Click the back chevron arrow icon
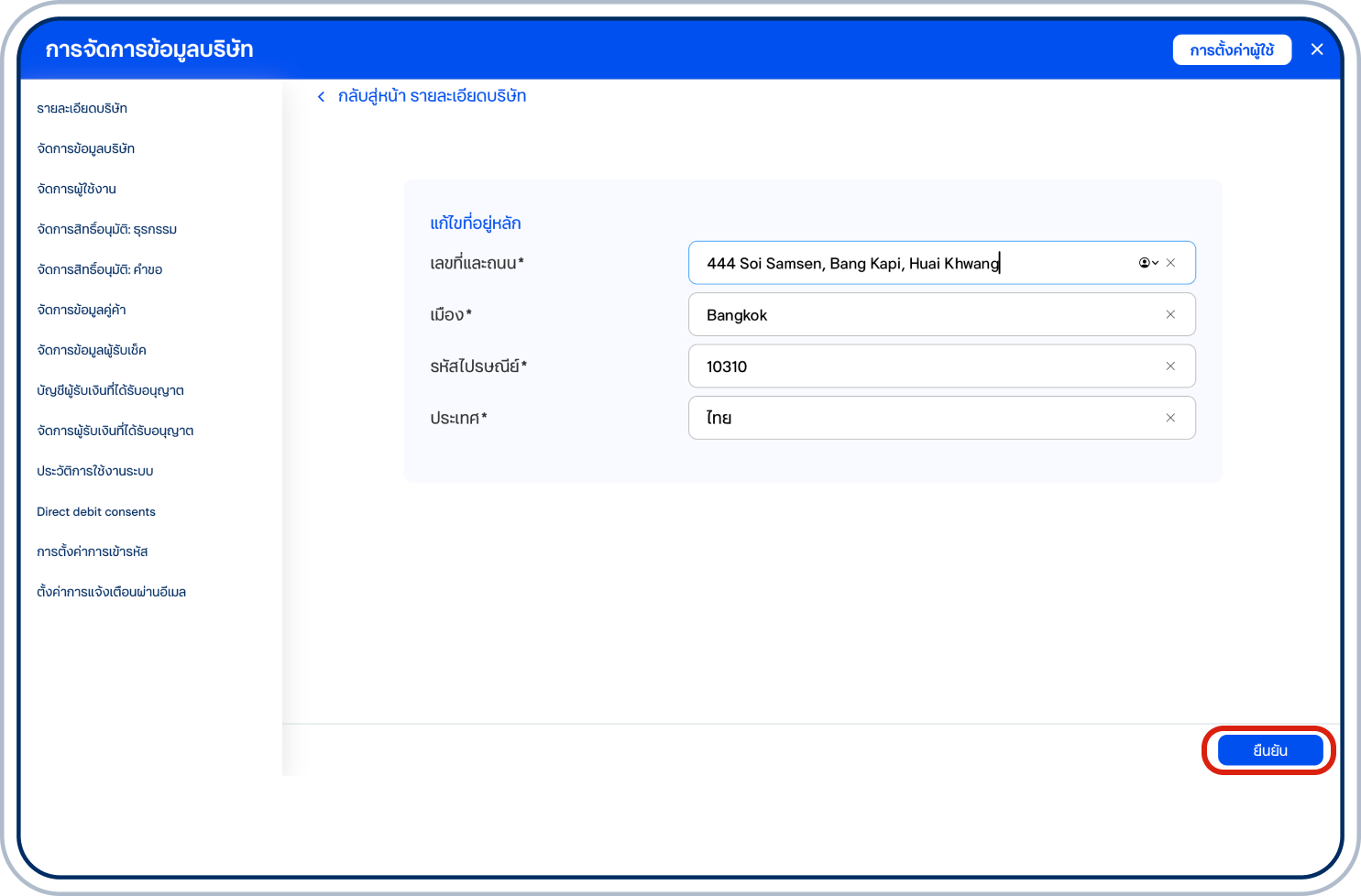Viewport: 1361px width, 896px height. tap(321, 97)
